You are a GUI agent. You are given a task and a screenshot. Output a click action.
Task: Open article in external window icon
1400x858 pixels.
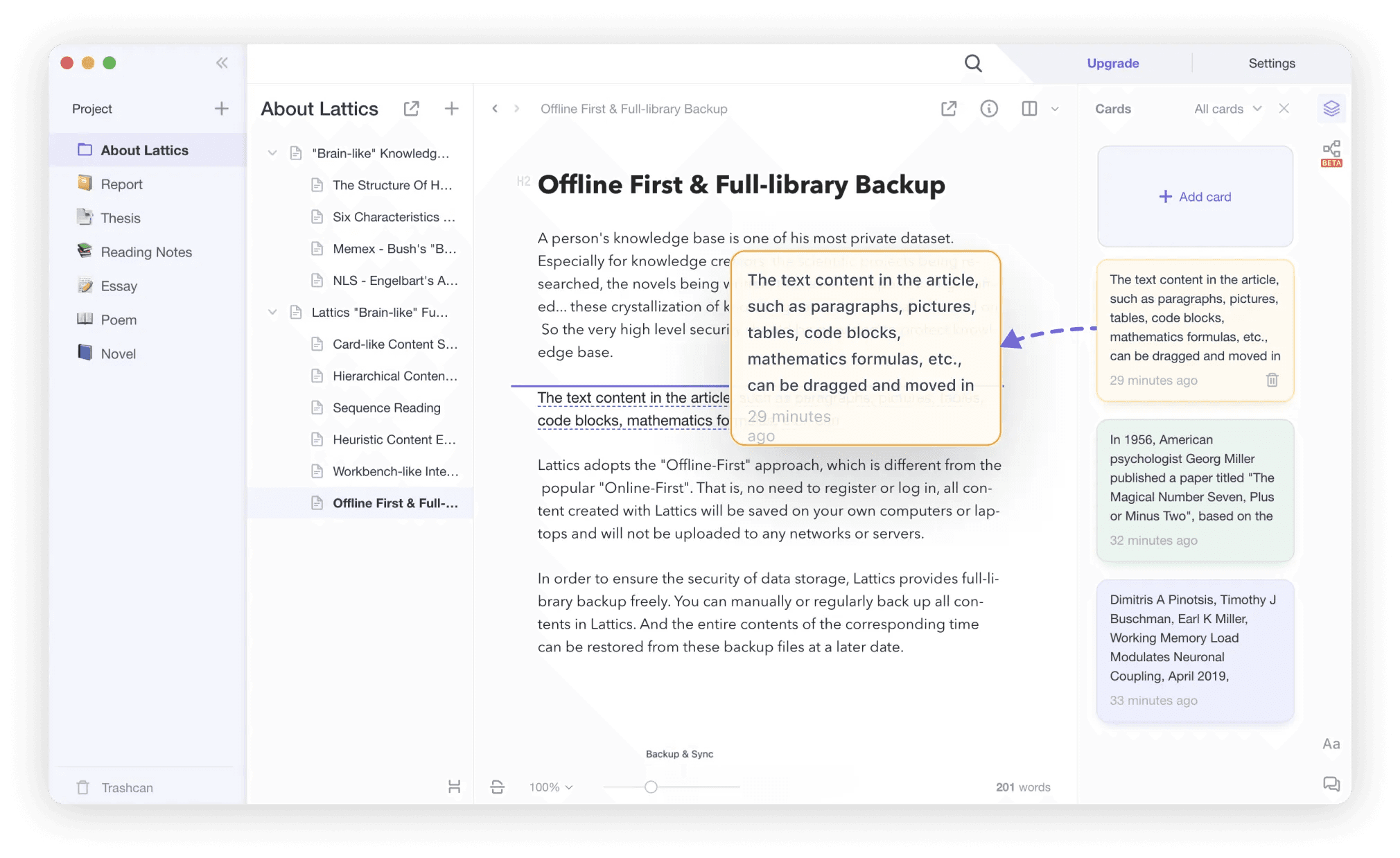tap(949, 109)
